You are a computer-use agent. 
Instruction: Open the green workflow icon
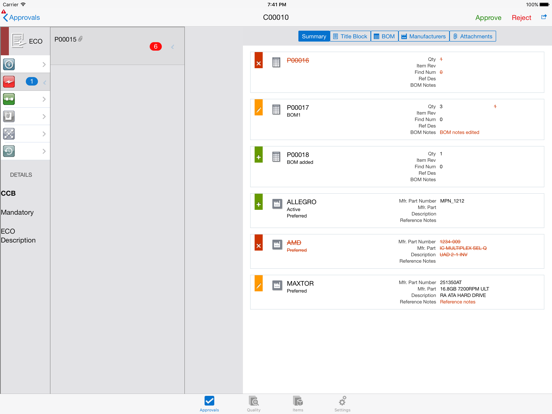pyautogui.click(x=9, y=99)
